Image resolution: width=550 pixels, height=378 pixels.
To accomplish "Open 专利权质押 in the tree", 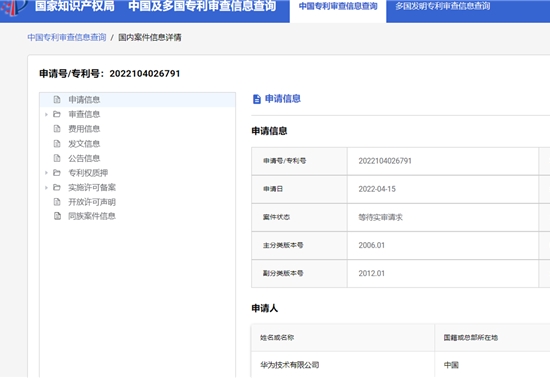I will pyautogui.click(x=88, y=173).
